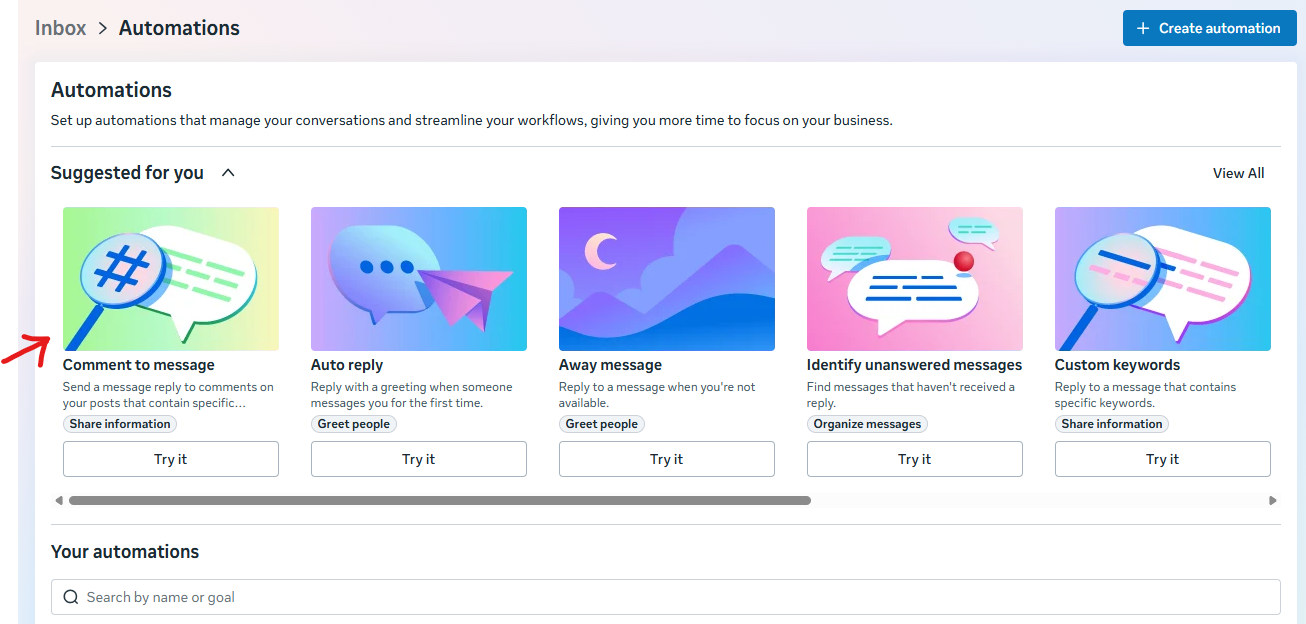Go back to Inbox breadcrumb

[61, 28]
